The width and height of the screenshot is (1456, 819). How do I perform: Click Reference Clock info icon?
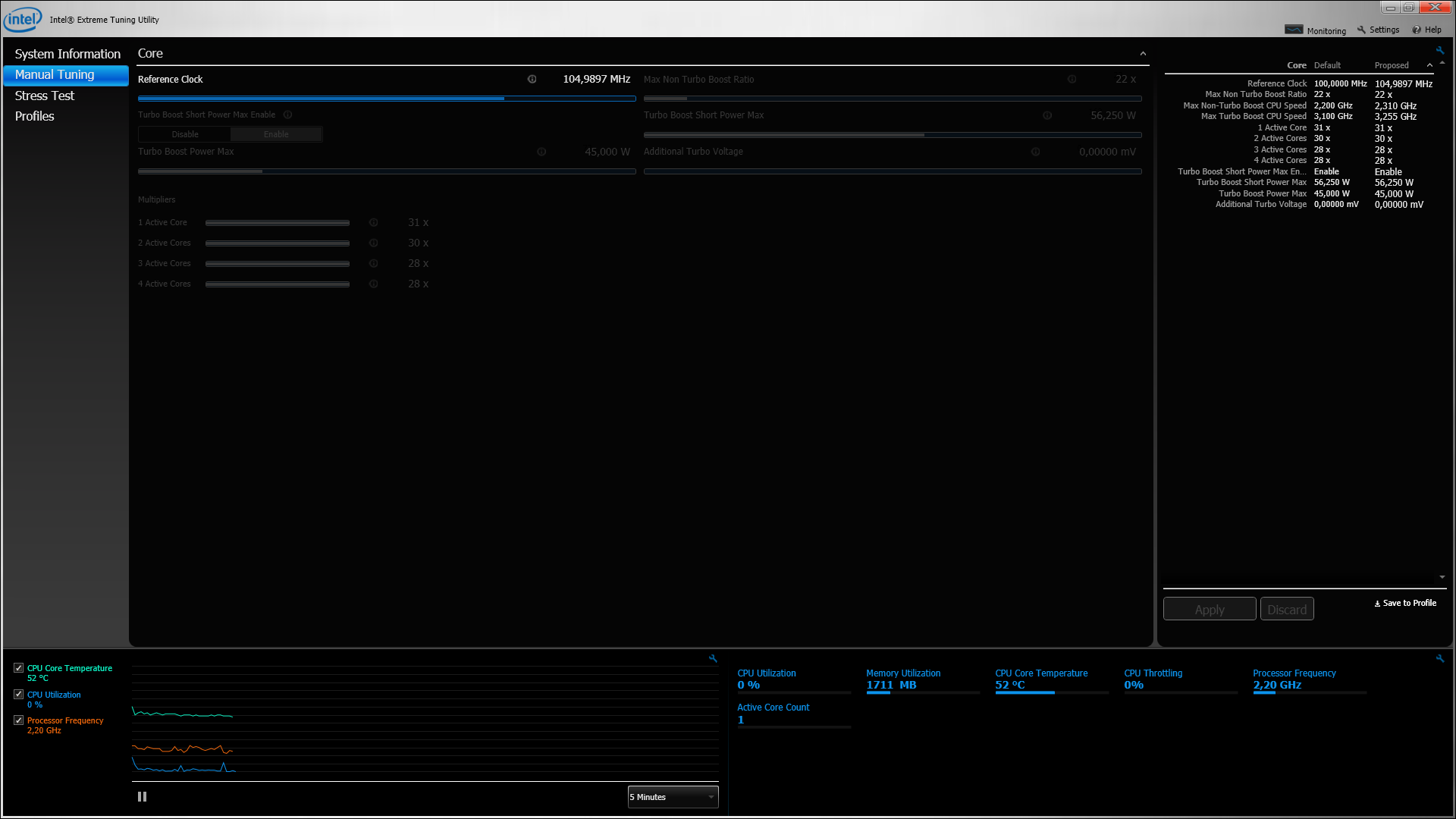click(x=532, y=79)
